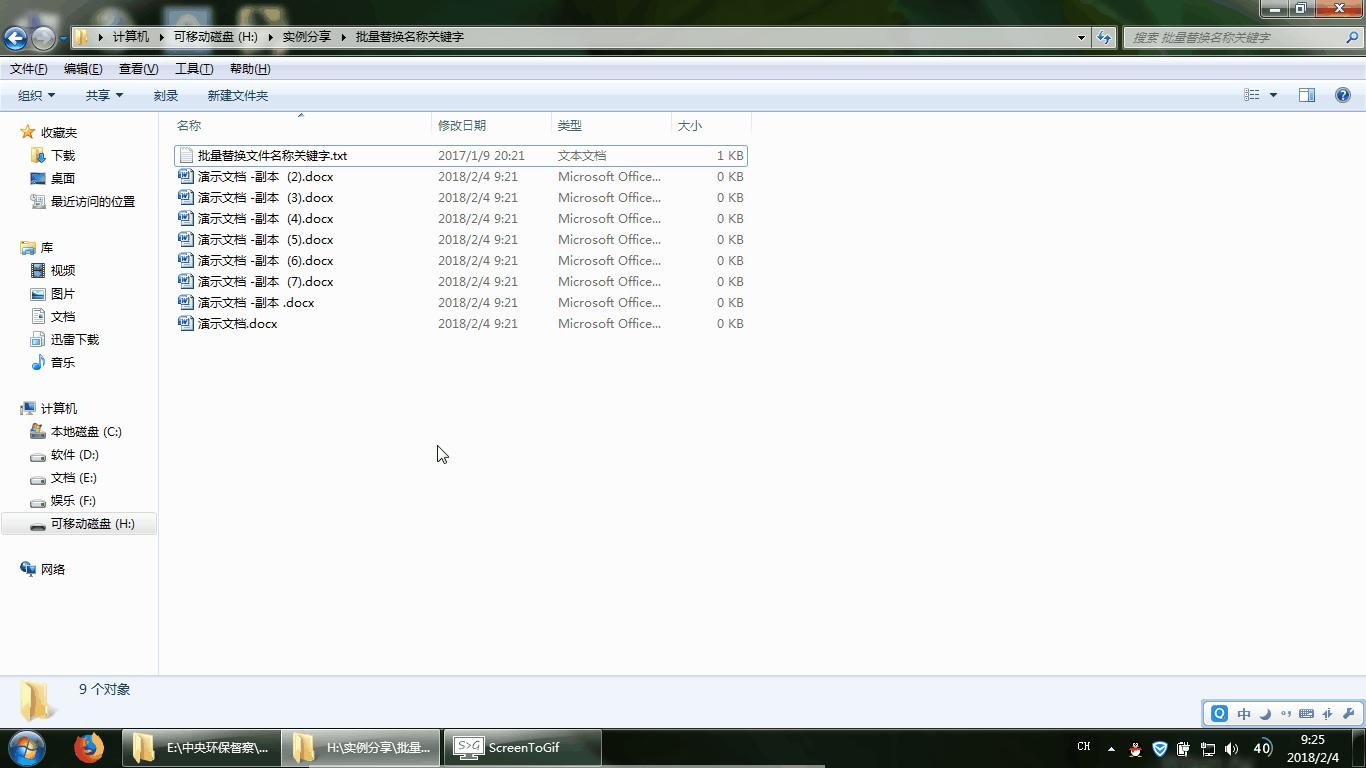Select the file name 演示文档 -副本 (6).docx
Image resolution: width=1366 pixels, height=768 pixels.
[265, 261]
